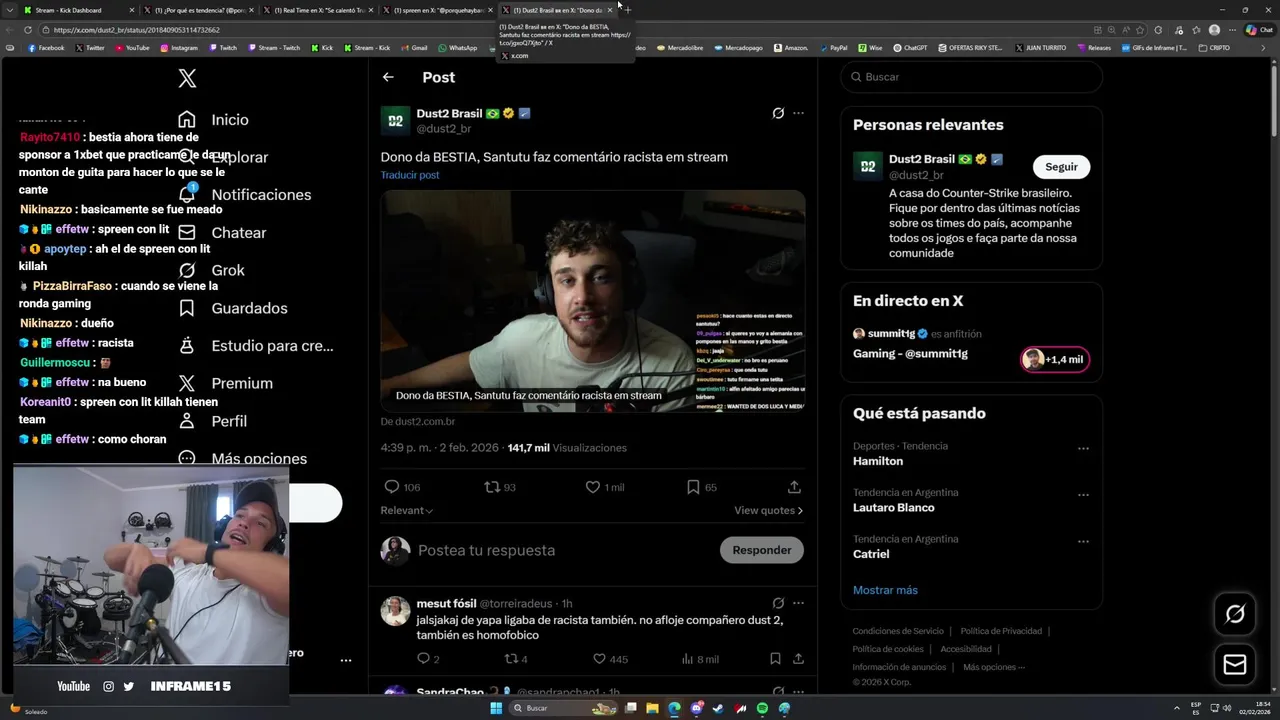Open Grok from the sidebar
This screenshot has width=1280, height=720.
(x=211, y=270)
